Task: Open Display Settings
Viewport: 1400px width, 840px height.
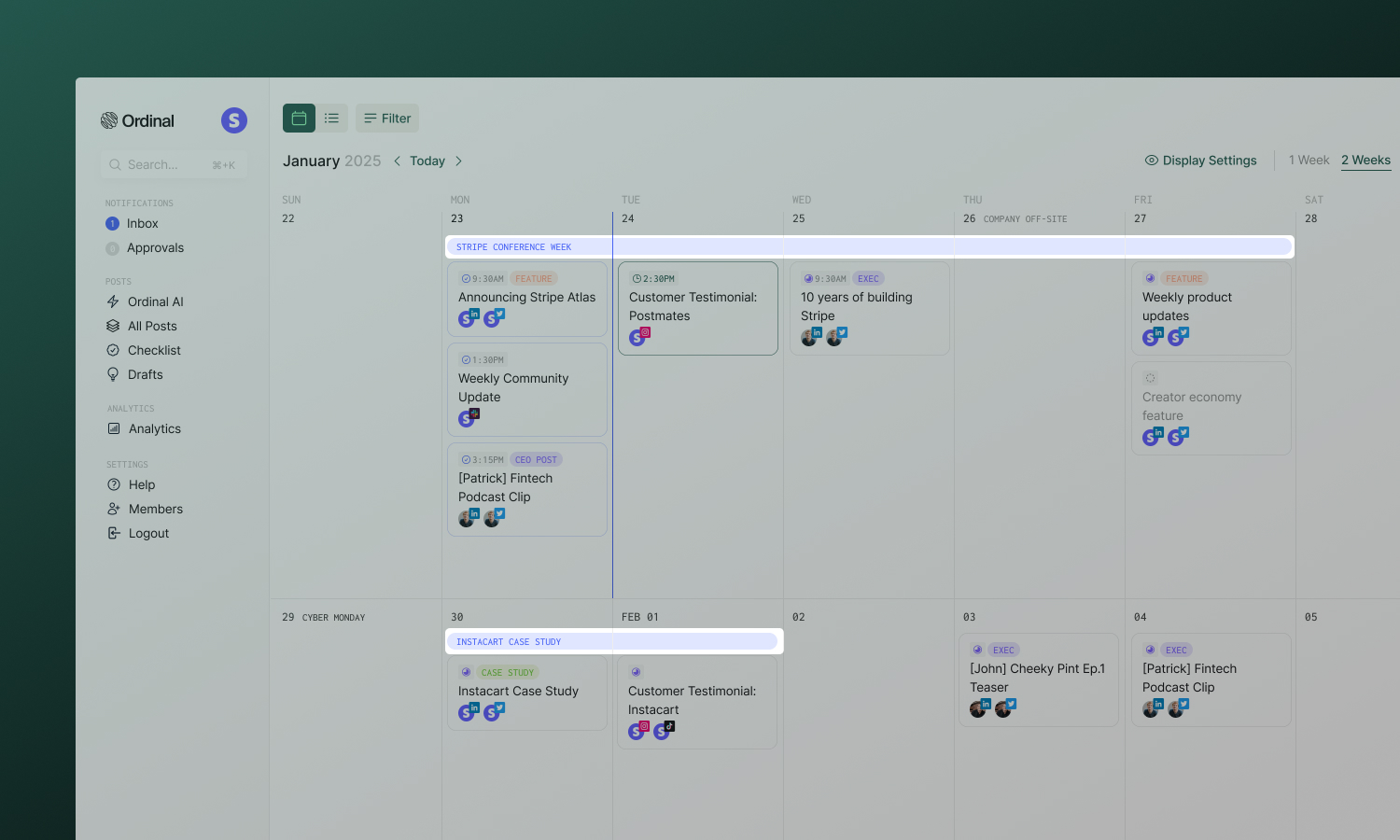Action: pos(1201,161)
